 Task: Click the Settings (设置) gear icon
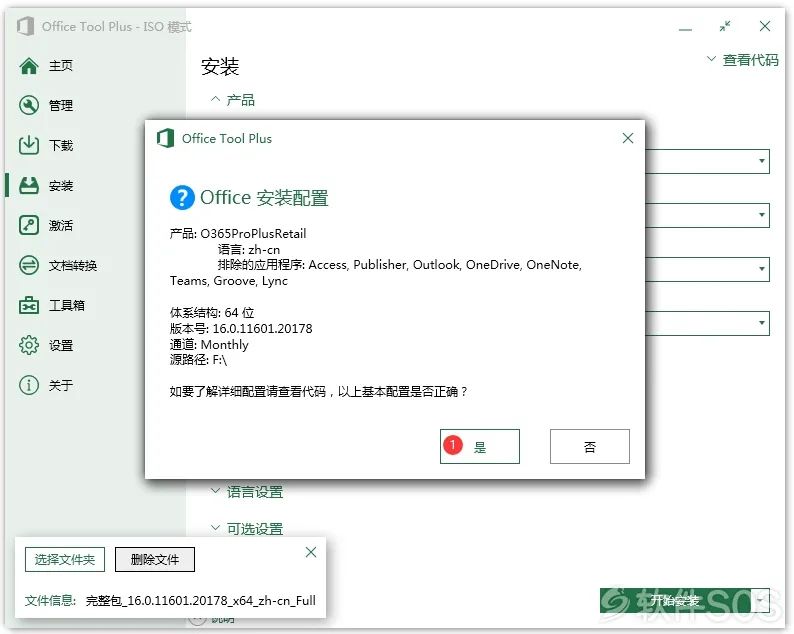coord(29,345)
